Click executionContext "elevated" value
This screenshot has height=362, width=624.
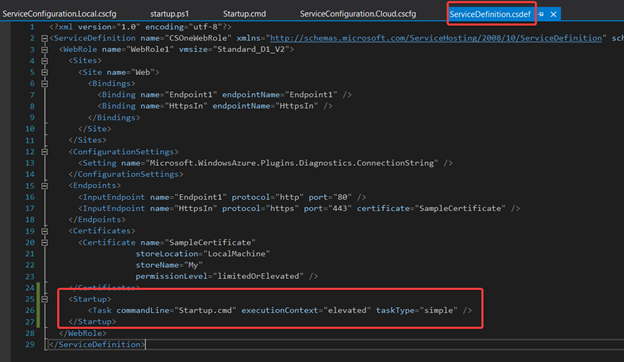(347, 310)
